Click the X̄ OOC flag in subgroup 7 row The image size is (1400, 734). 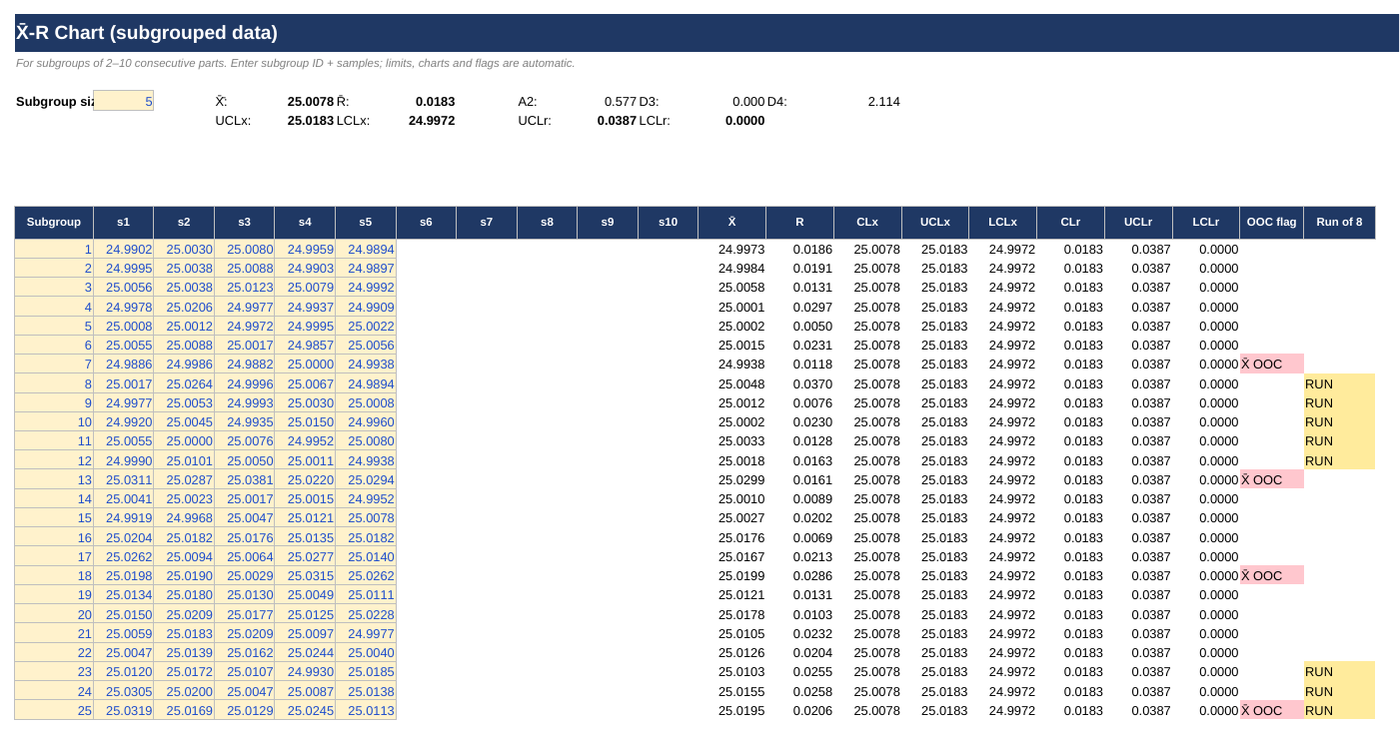[1271, 364]
